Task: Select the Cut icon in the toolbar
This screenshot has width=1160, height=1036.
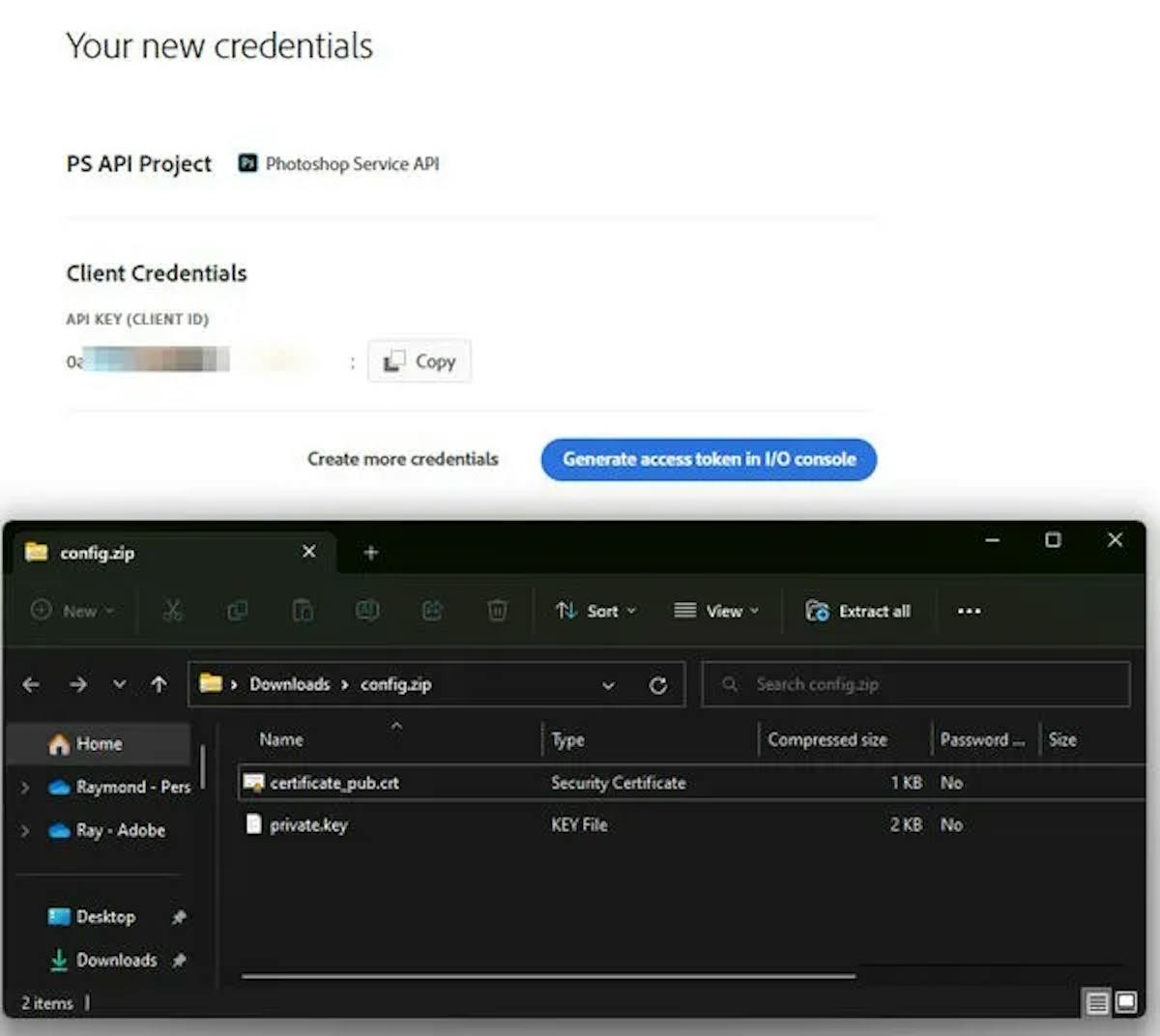Action: pyautogui.click(x=172, y=611)
